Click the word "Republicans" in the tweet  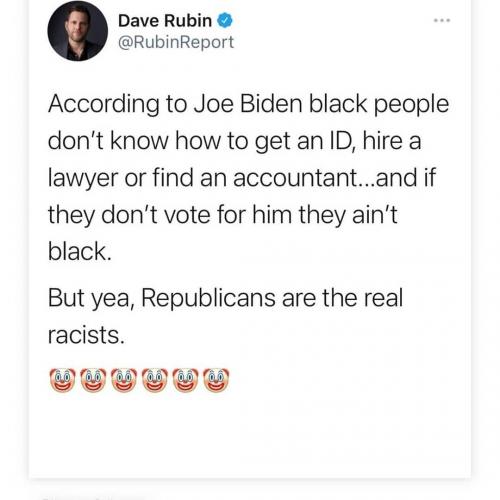point(208,298)
